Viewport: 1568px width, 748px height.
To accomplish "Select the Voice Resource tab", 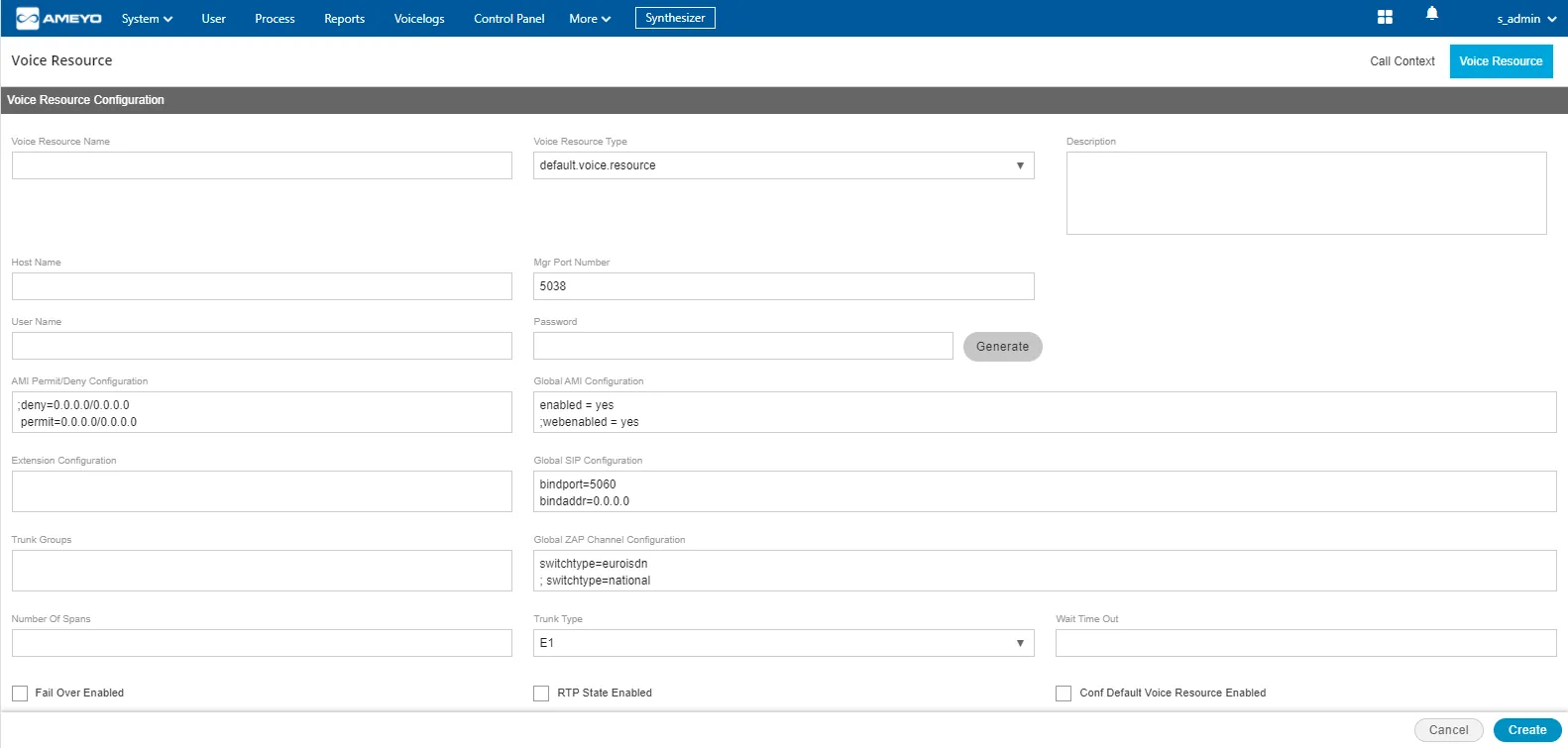I will point(1501,61).
